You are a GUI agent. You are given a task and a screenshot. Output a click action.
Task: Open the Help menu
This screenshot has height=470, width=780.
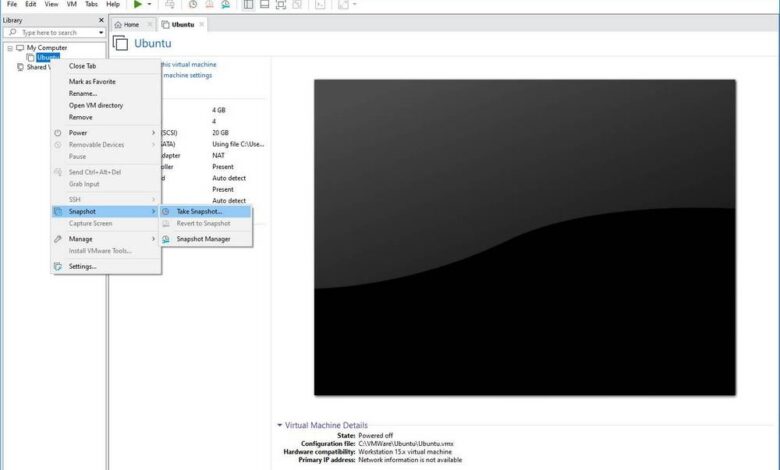click(113, 4)
